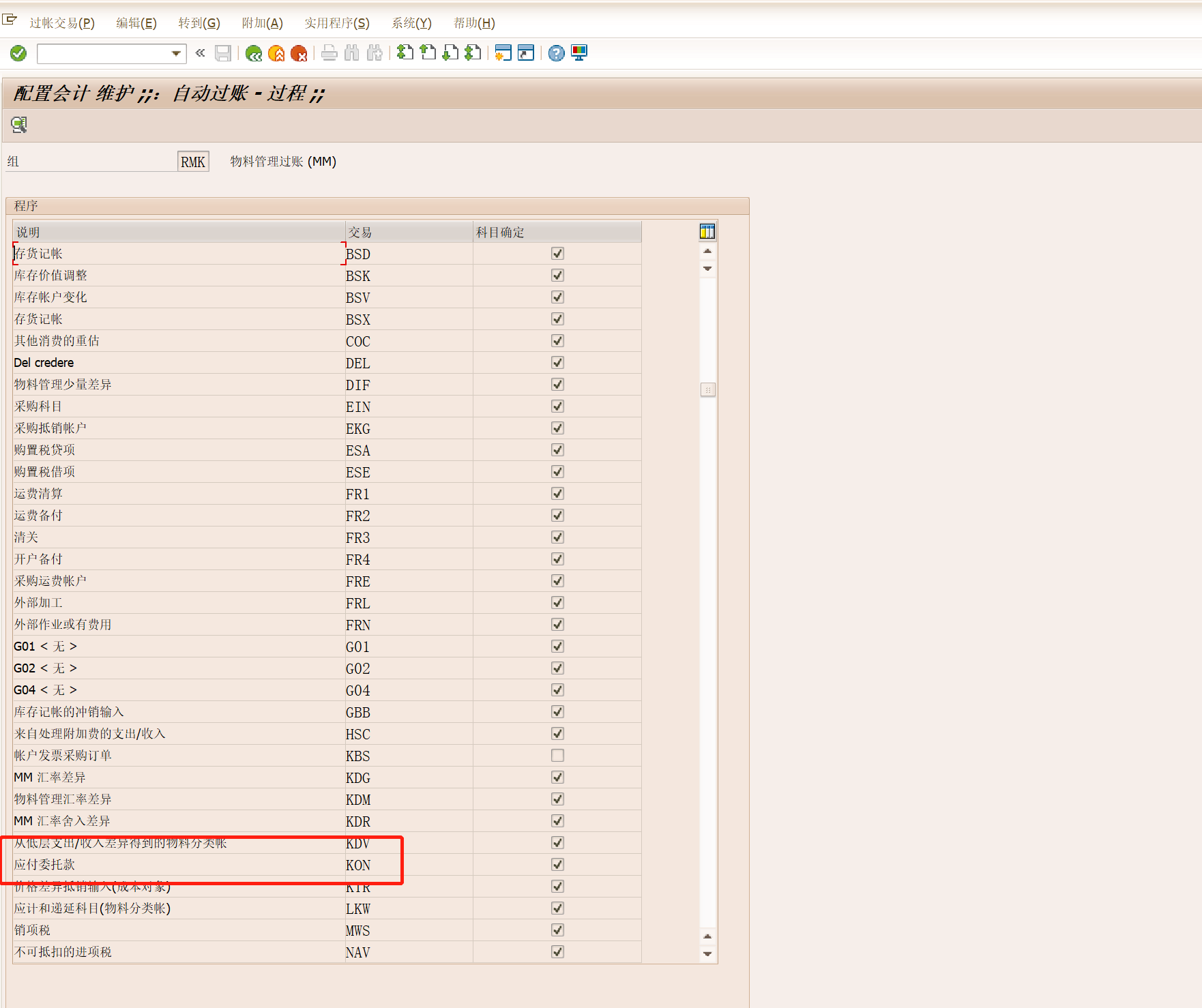Viewport: 1202px width, 1008px height.
Task: Toggle 科目确定 checkbox for BSD row
Action: (557, 254)
